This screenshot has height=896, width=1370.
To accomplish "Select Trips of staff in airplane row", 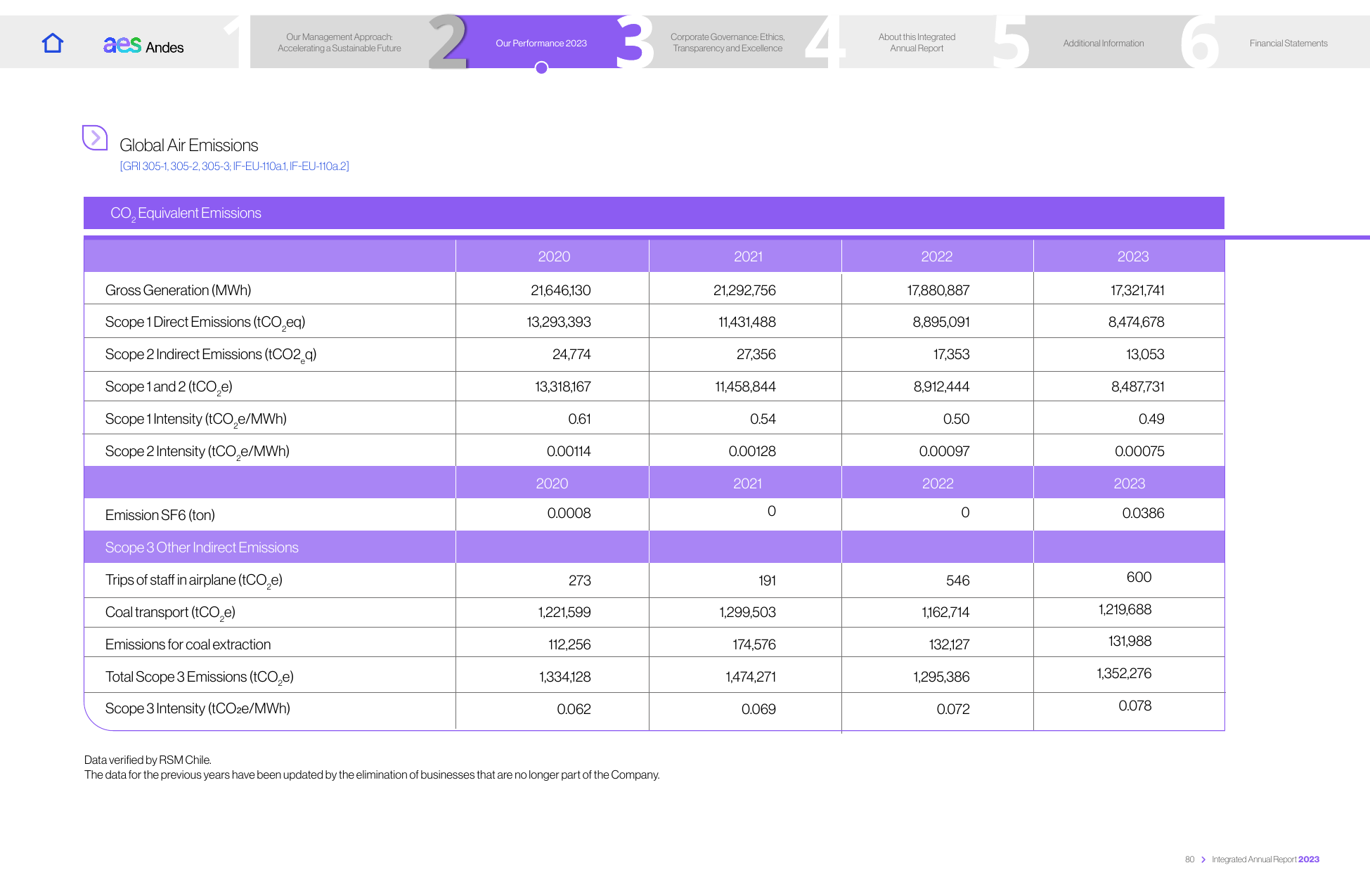I will pos(194,580).
